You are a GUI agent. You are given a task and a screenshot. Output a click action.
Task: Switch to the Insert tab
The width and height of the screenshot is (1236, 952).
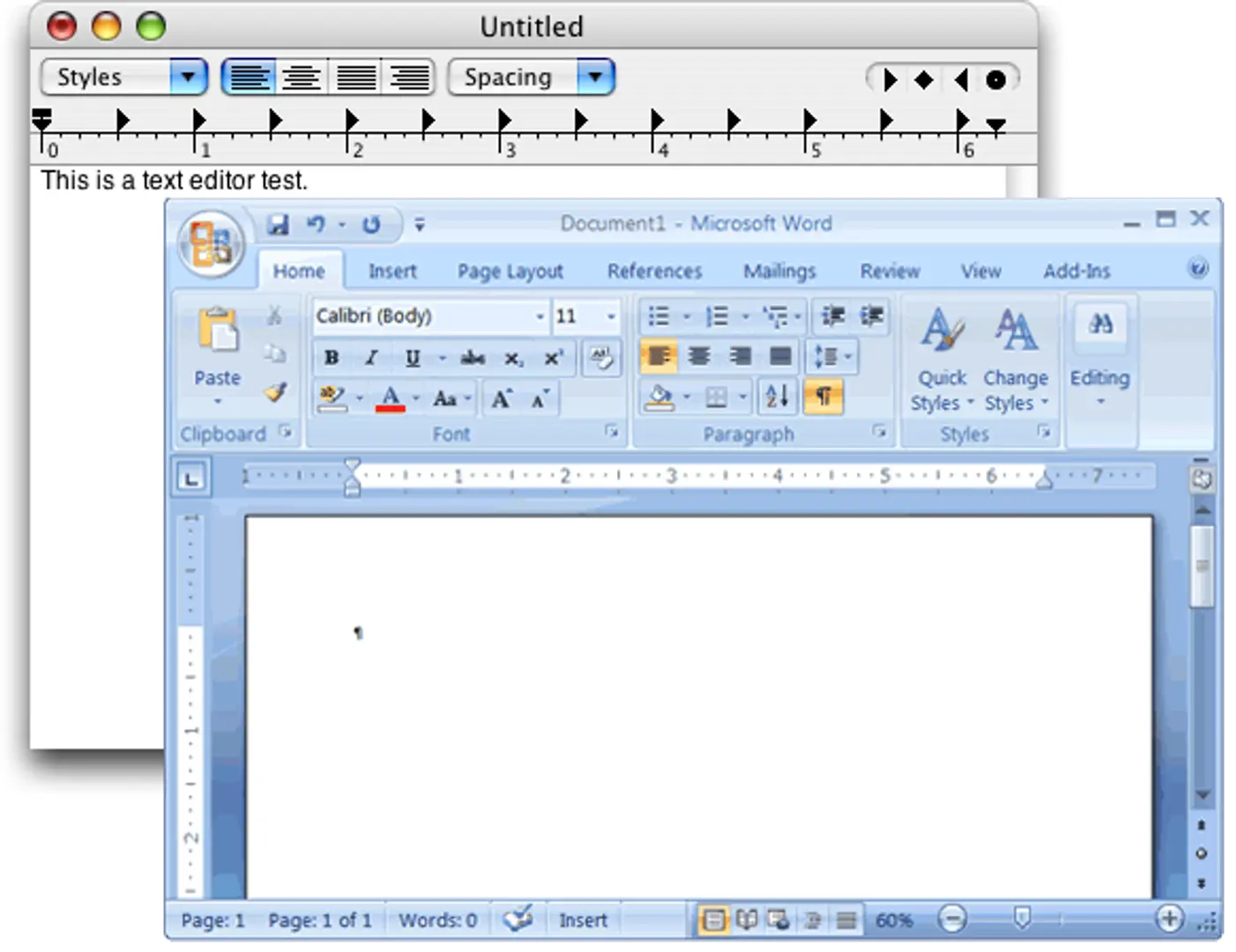392,271
